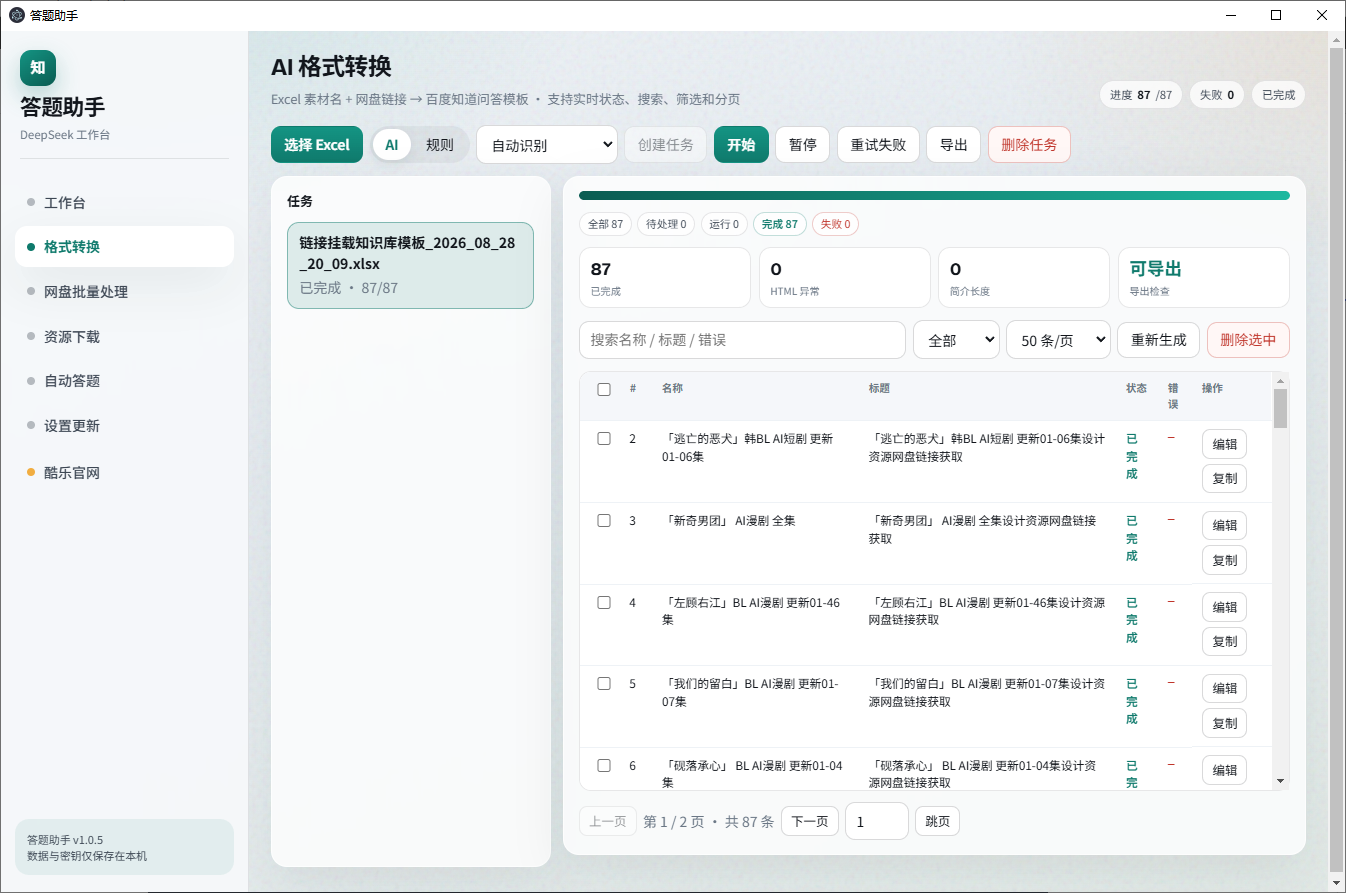1346x893 pixels.
Task: Open the 自动识别 dropdown
Action: tap(547, 145)
